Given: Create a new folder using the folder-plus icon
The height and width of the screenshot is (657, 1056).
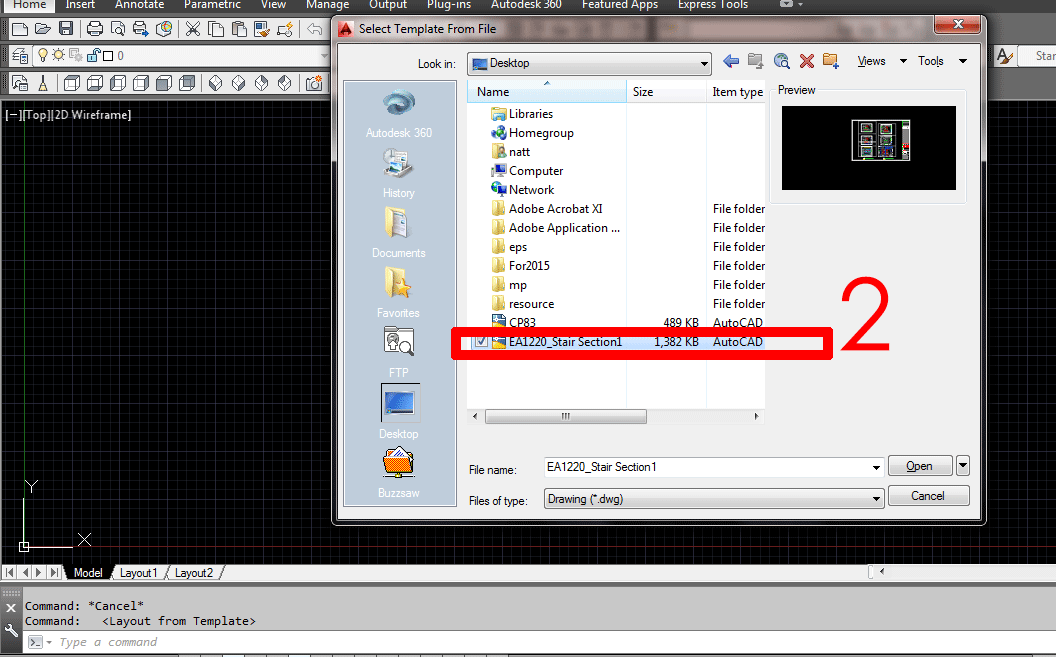Looking at the screenshot, I should tap(830, 61).
